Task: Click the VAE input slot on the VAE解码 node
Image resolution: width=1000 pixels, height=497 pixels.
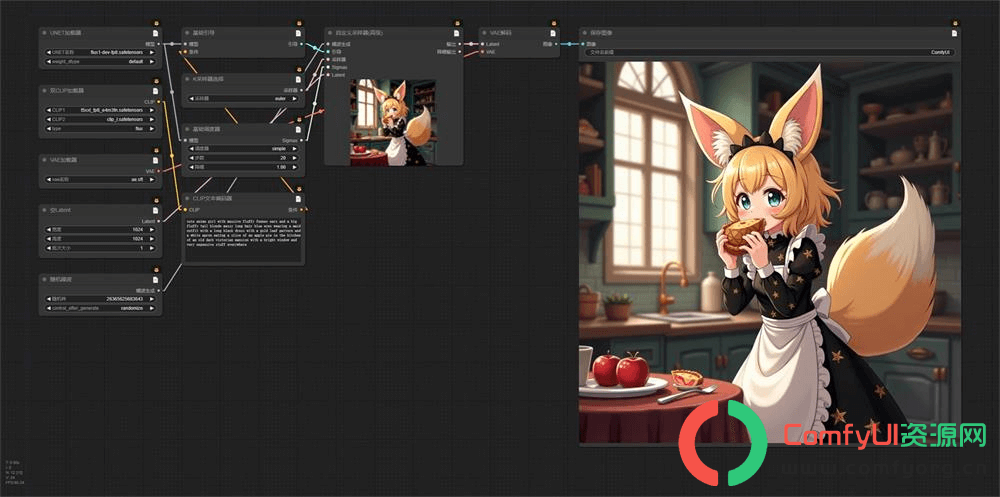Action: 483,52
